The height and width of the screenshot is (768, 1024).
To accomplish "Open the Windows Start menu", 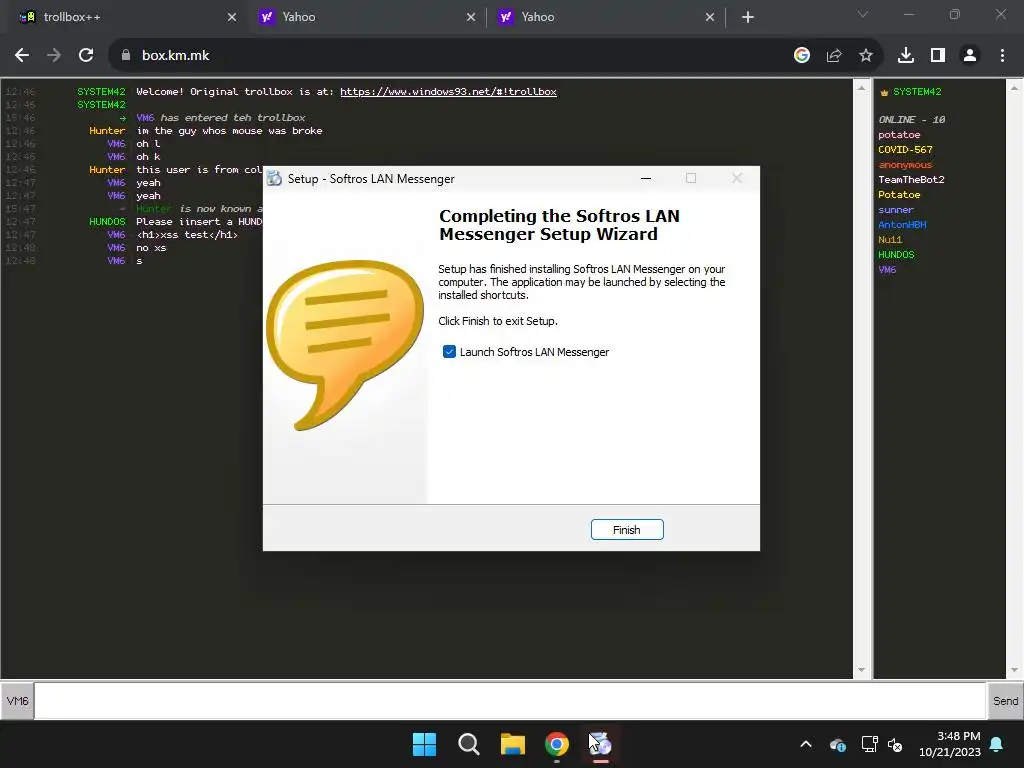I will [424, 744].
